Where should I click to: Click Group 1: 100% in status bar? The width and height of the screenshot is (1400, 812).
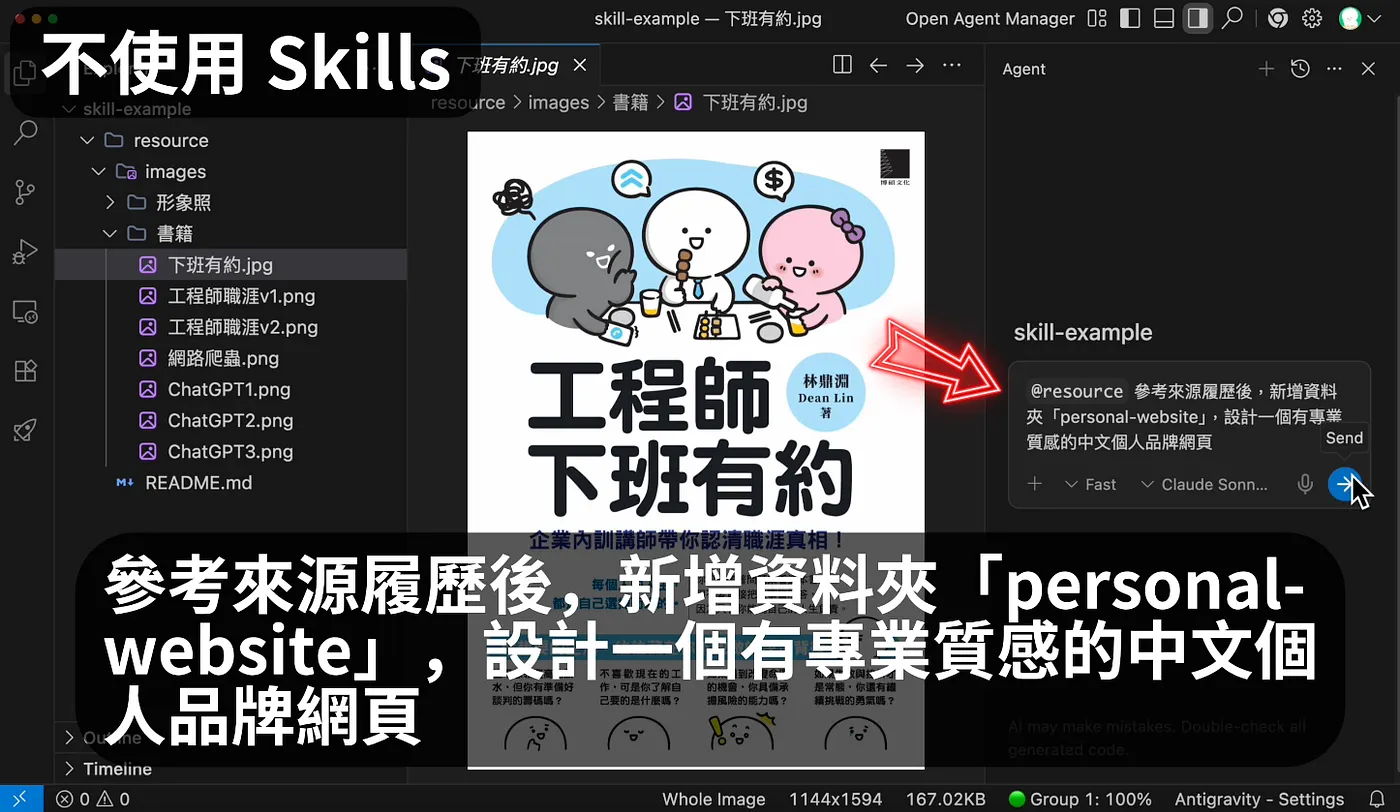pos(1080,799)
